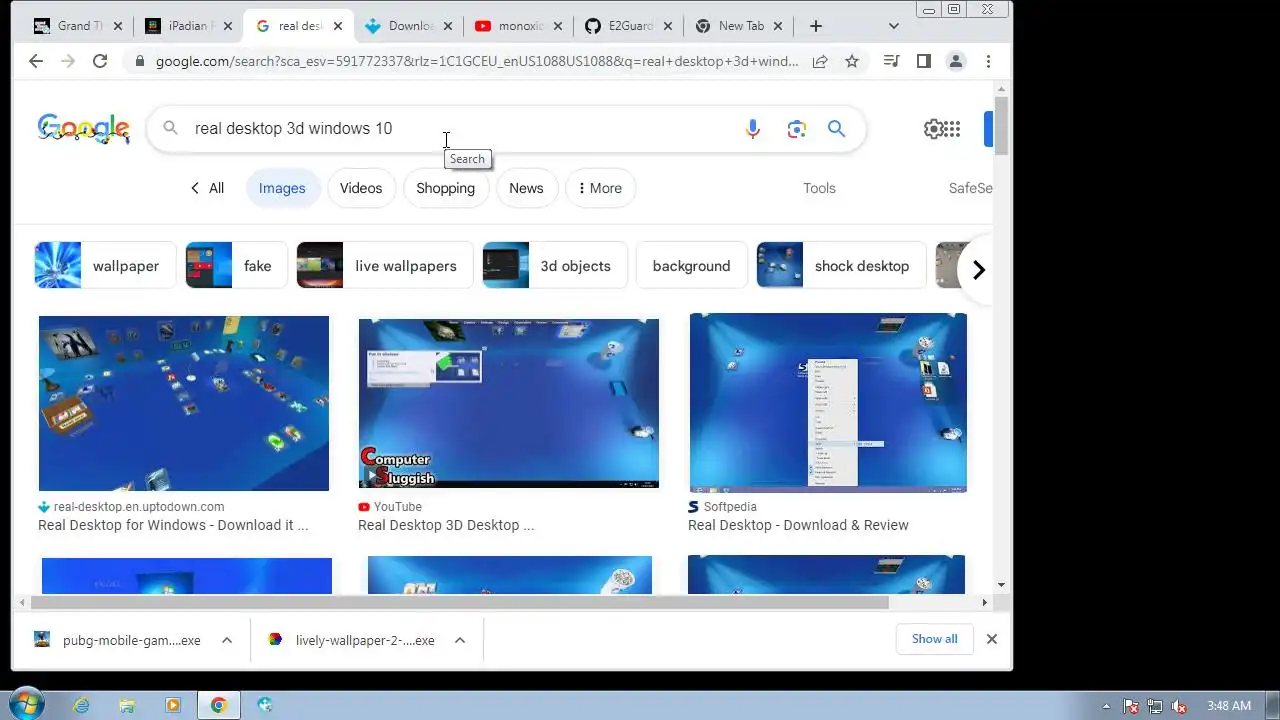The height and width of the screenshot is (720, 1280).
Task: Click the URL address bar
Action: click(x=477, y=61)
